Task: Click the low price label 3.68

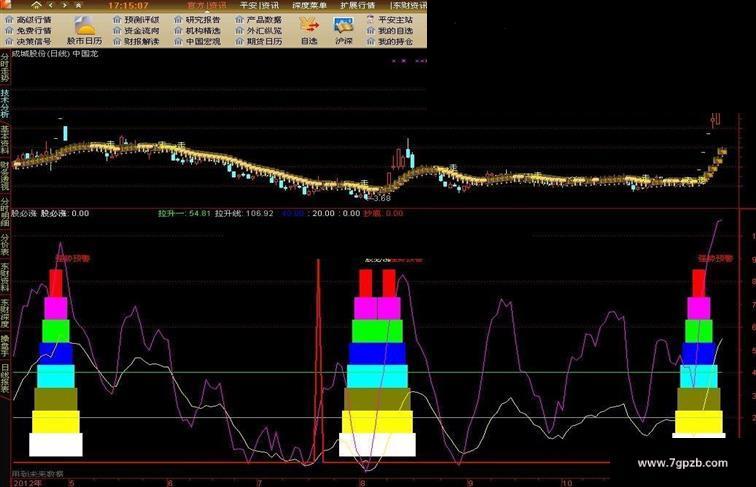Action: click(x=382, y=198)
